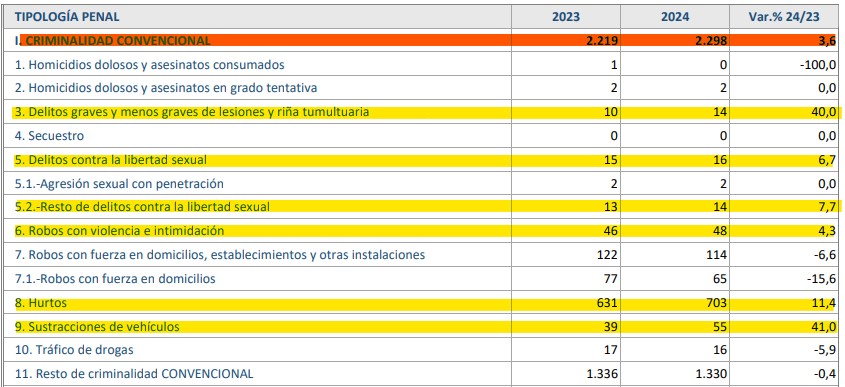Click the 703 value in Hurtos row

coord(715,303)
